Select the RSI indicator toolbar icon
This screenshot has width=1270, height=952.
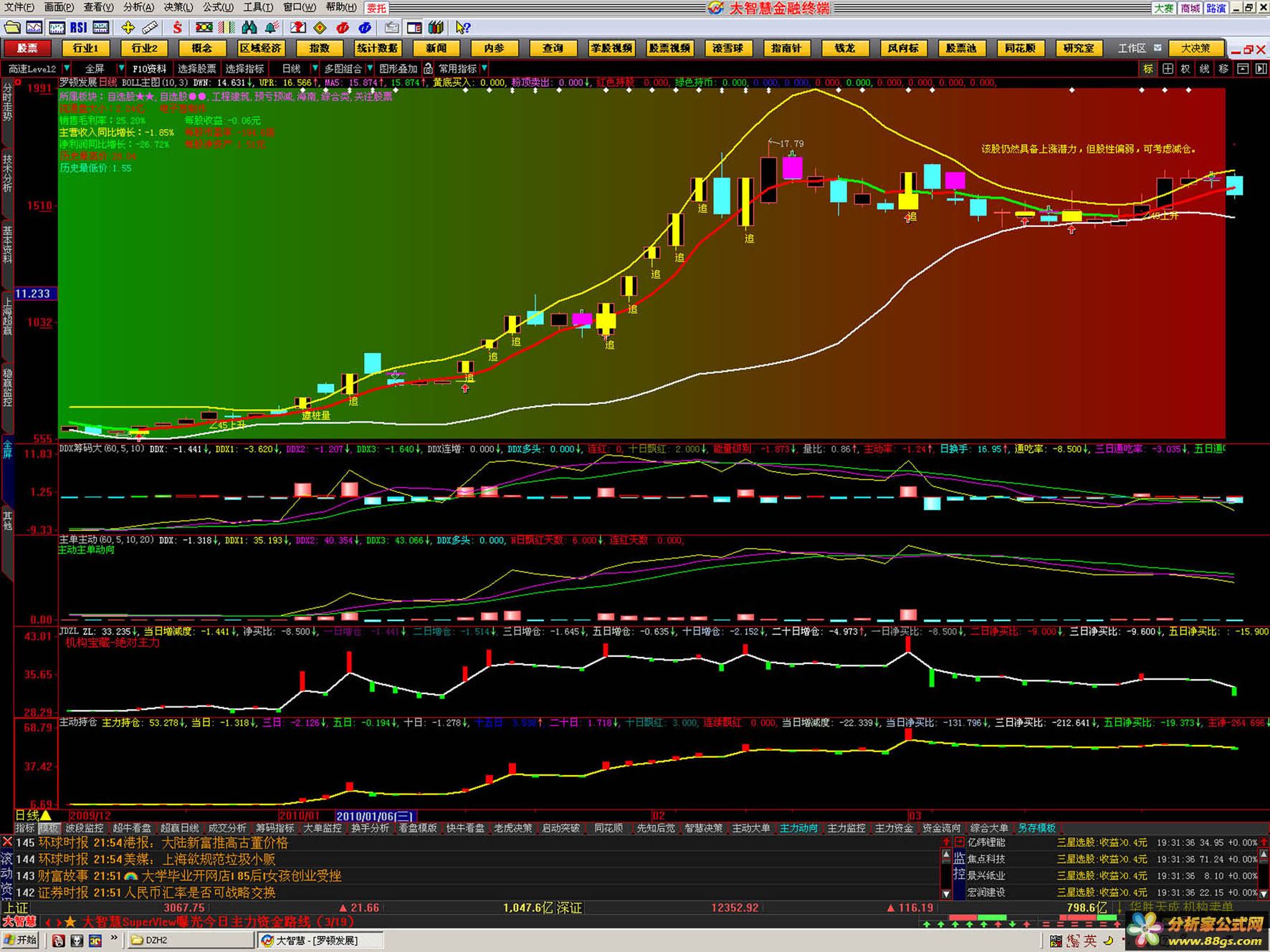tap(79, 27)
